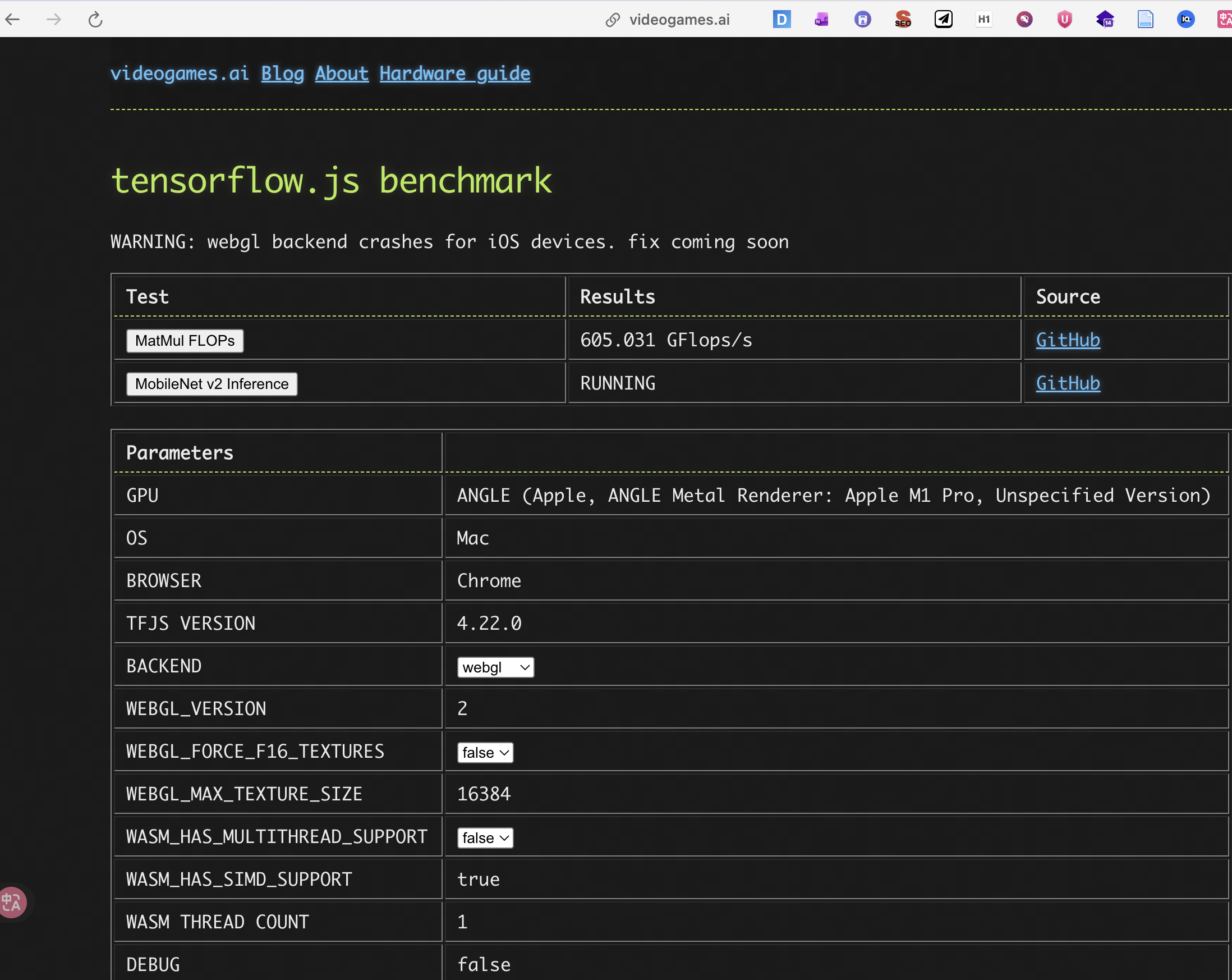Screen dimensions: 1232x980
Task: Open the paper plane extension icon
Action: tap(943, 20)
